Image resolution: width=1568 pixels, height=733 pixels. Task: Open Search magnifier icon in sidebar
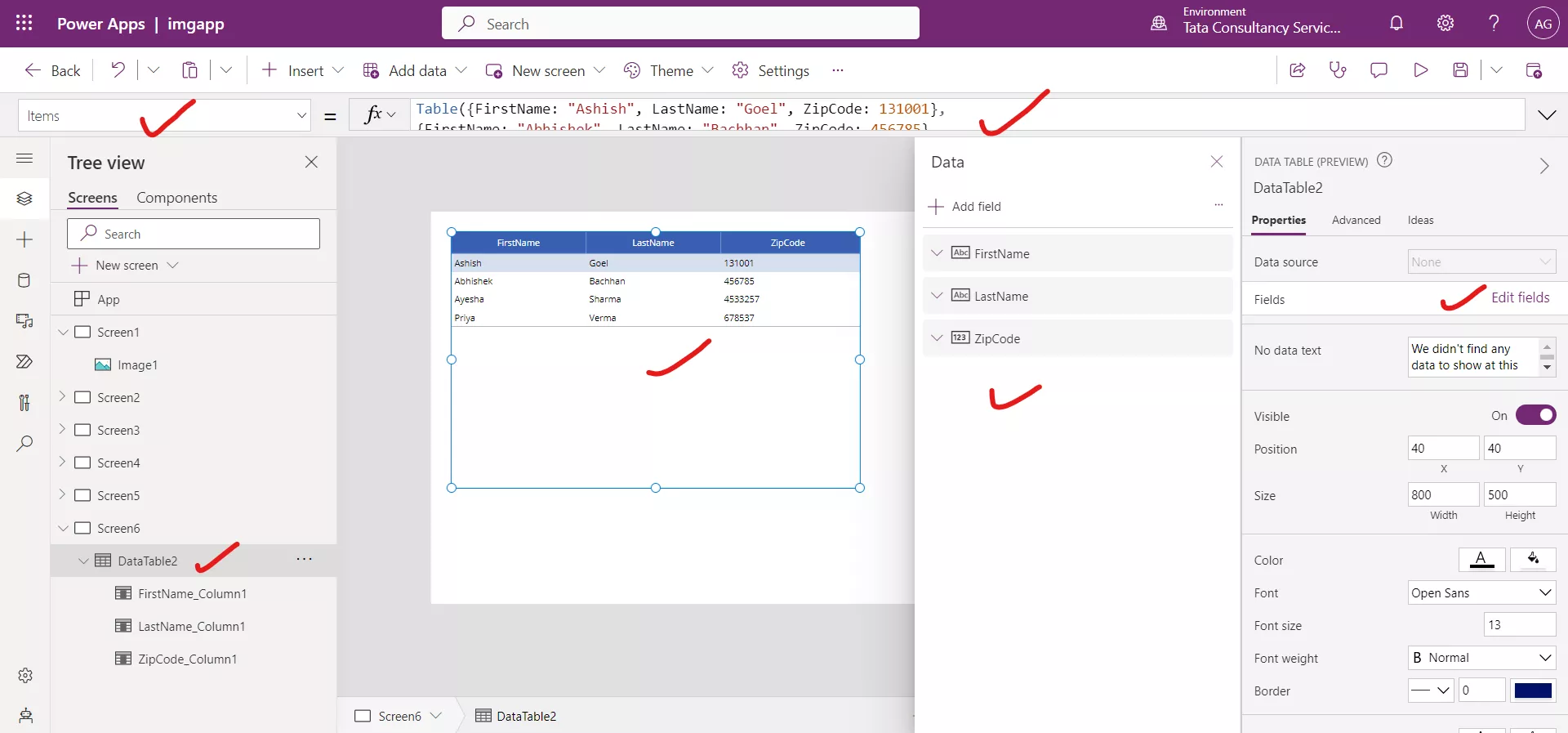(24, 444)
